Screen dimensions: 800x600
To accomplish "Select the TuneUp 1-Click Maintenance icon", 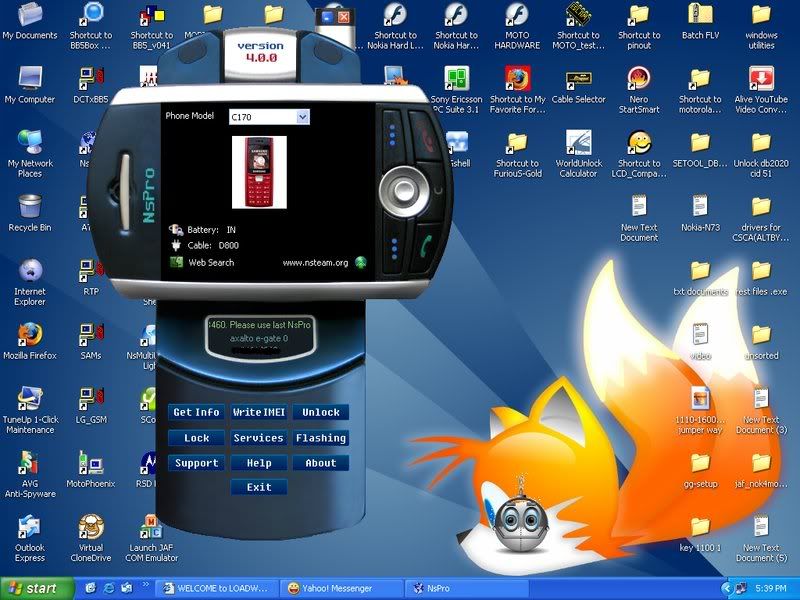I will click(x=30, y=410).
